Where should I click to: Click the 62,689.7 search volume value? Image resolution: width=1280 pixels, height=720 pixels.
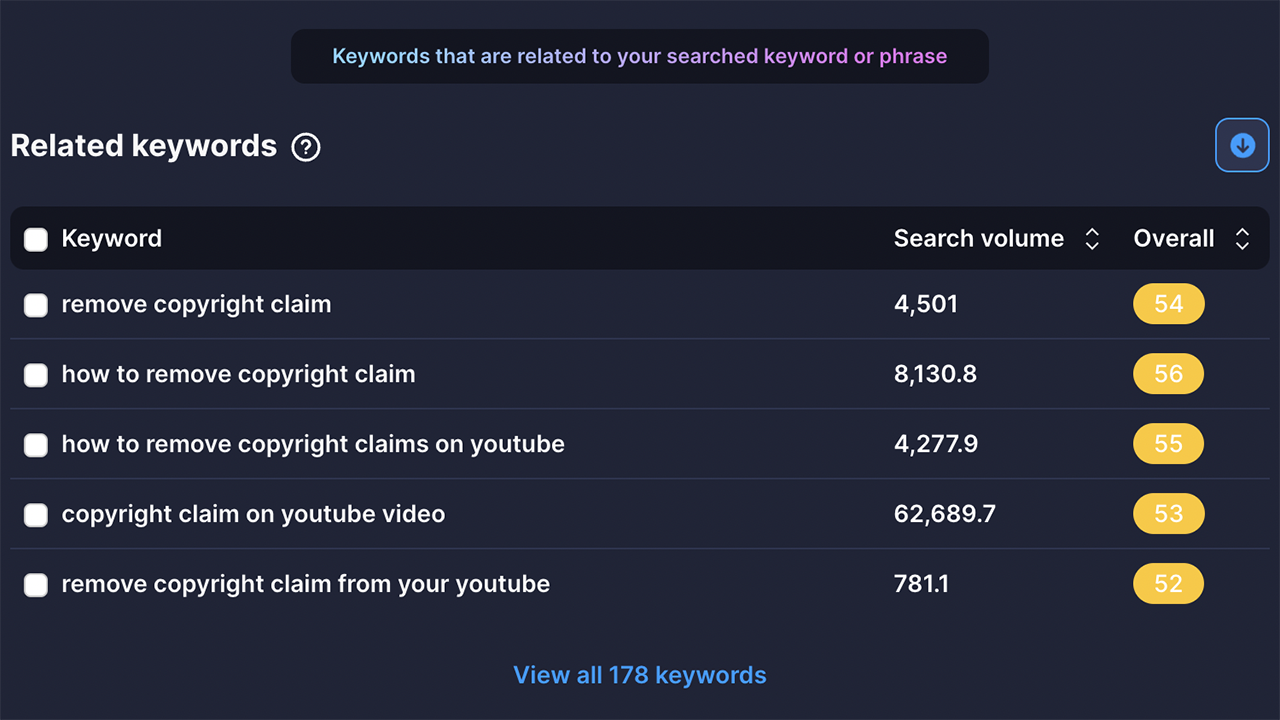coord(944,514)
